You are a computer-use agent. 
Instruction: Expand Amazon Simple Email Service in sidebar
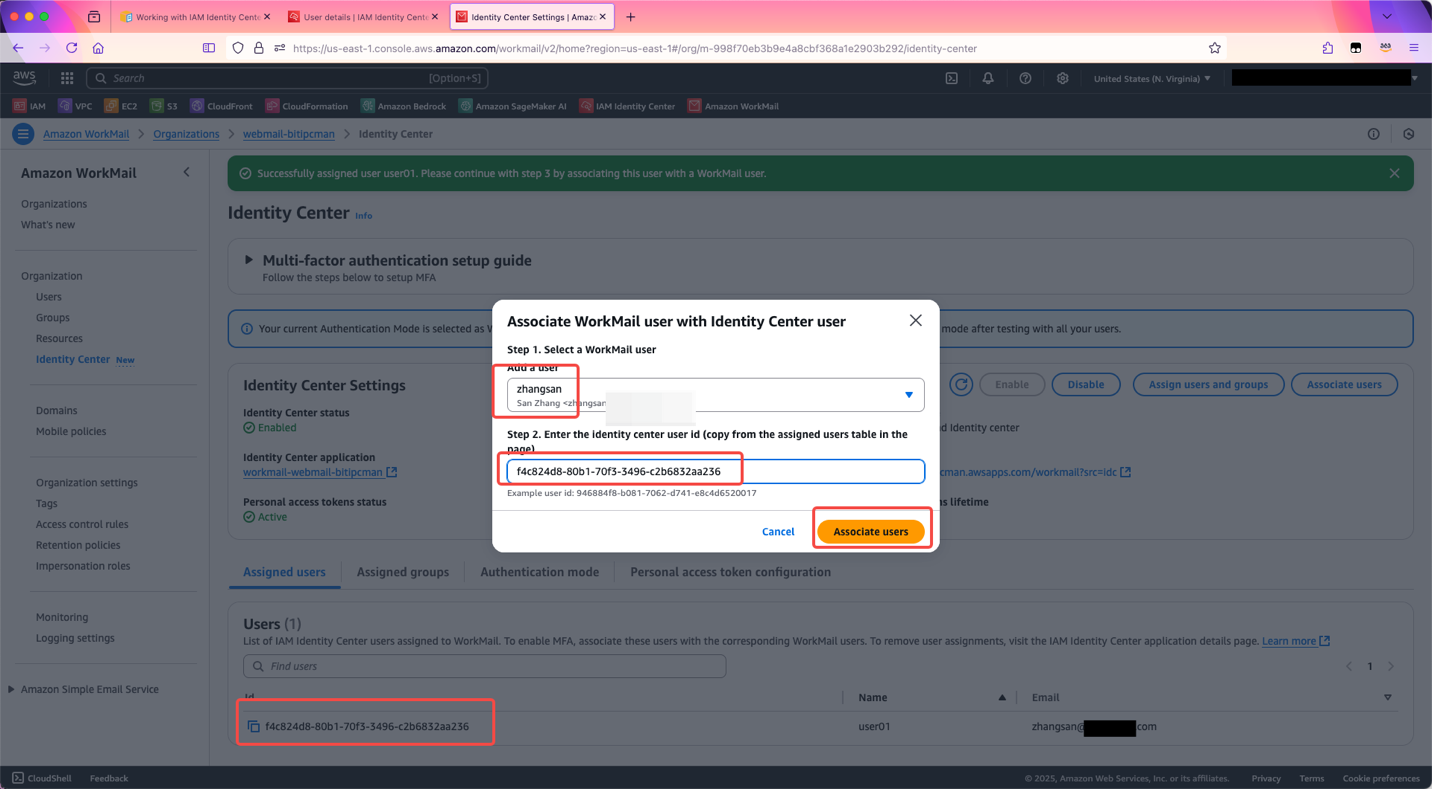[11, 689]
